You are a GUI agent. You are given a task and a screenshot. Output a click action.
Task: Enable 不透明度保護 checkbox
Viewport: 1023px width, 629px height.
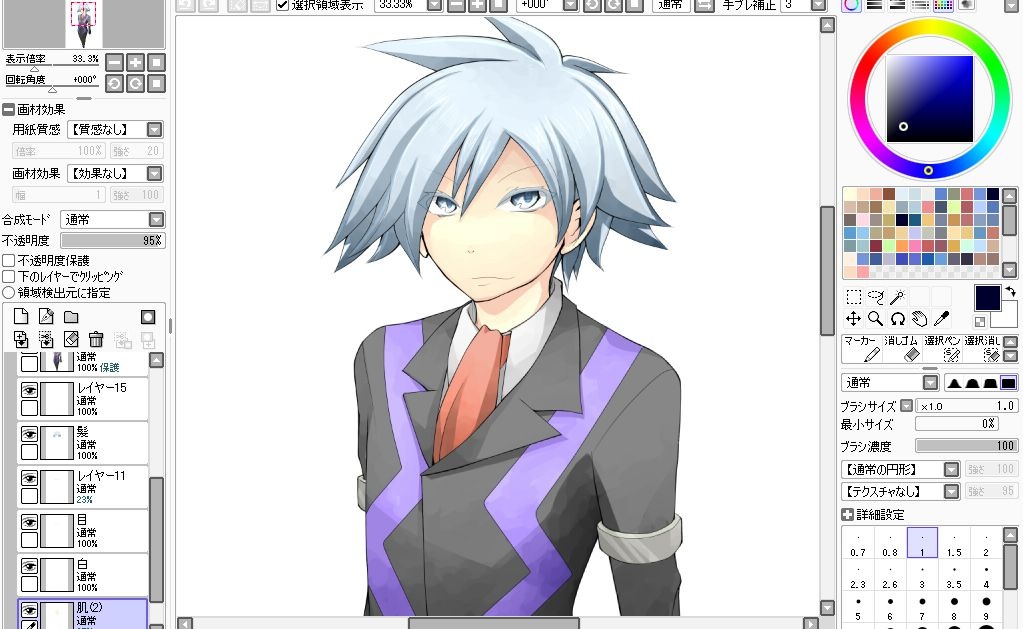pyautogui.click(x=8, y=260)
